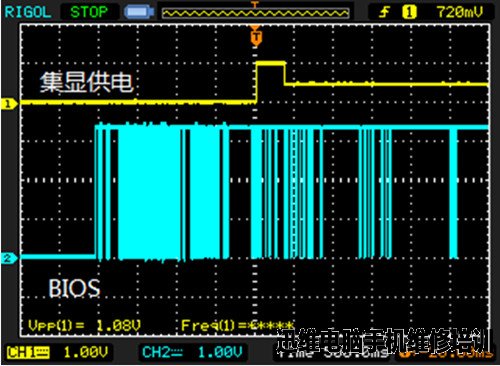Click the CH1 coupling indicator badge

28,352
